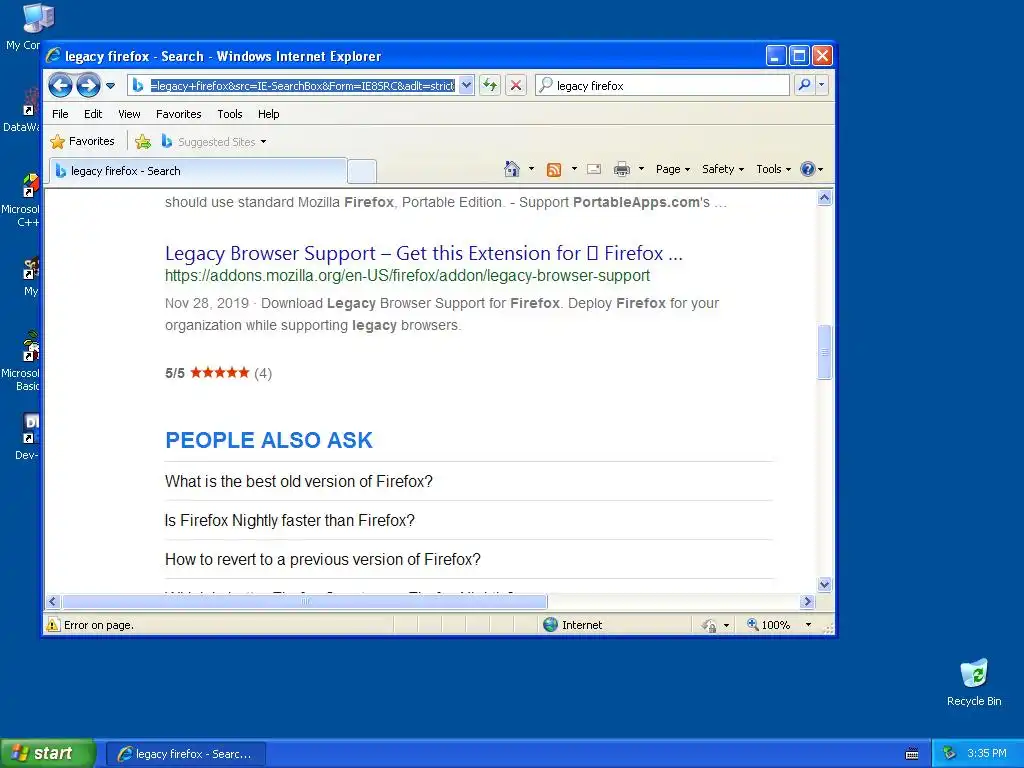Screen dimensions: 1024x768
Task: Click the keyboard icon in the taskbar
Action: pyautogui.click(x=912, y=754)
